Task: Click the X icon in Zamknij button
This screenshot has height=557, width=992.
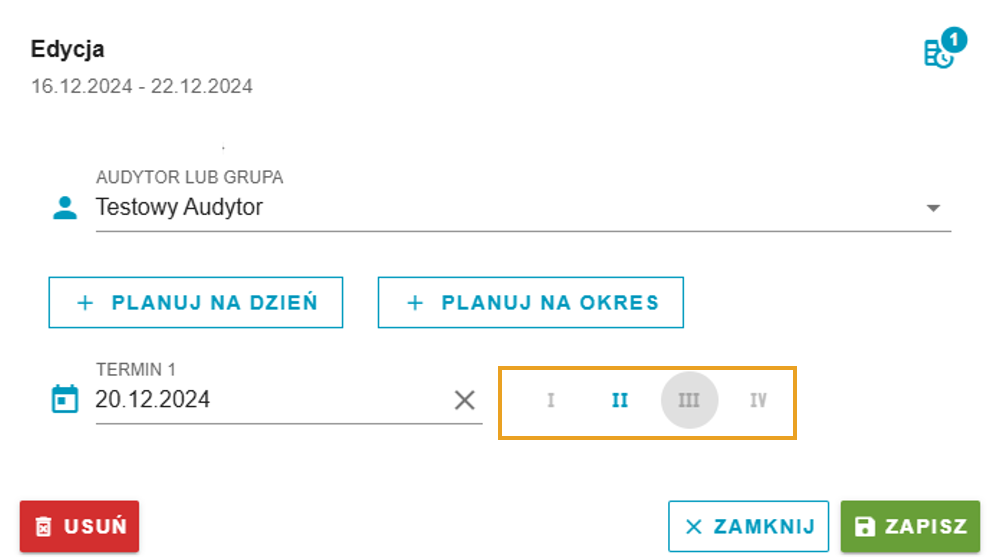Action: pos(694,527)
